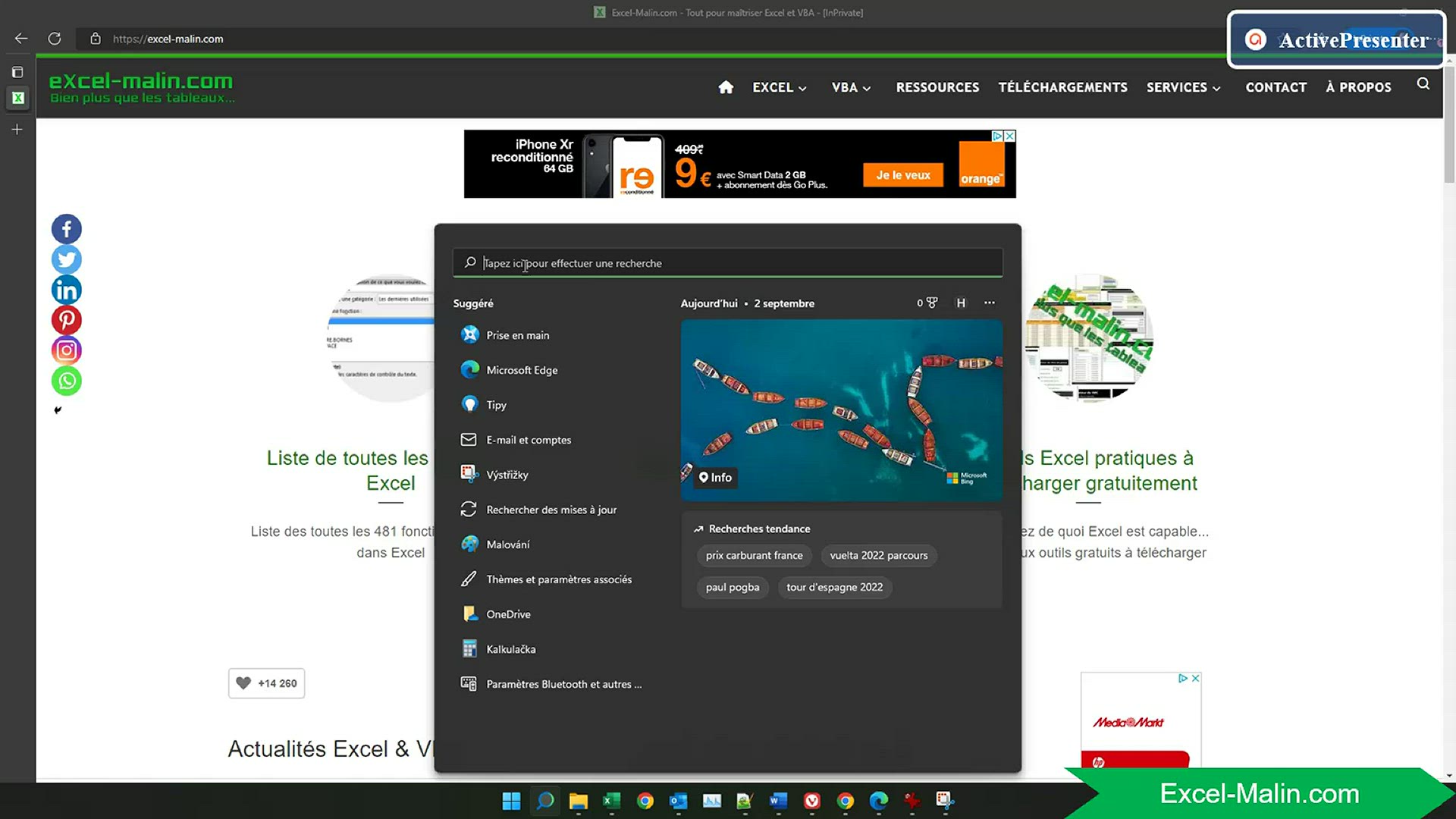Select Rechercher des mises à jour

pos(551,510)
